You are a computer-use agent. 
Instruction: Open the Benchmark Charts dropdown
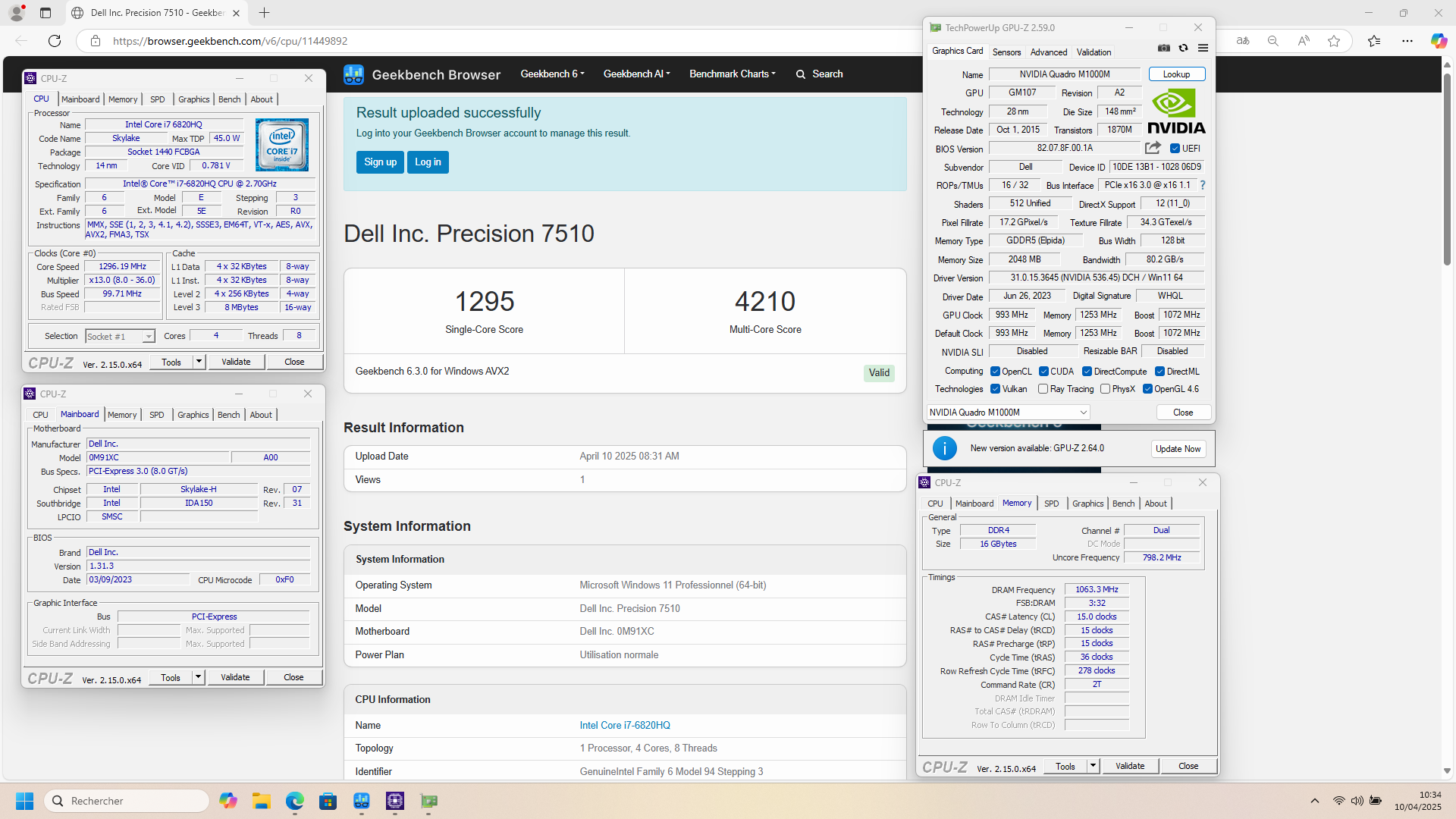pyautogui.click(x=732, y=74)
